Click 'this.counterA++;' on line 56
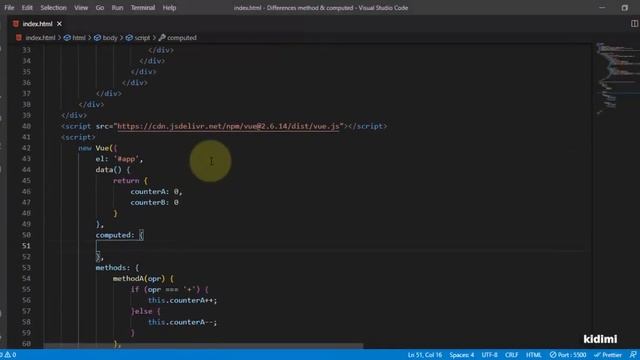 [182, 300]
